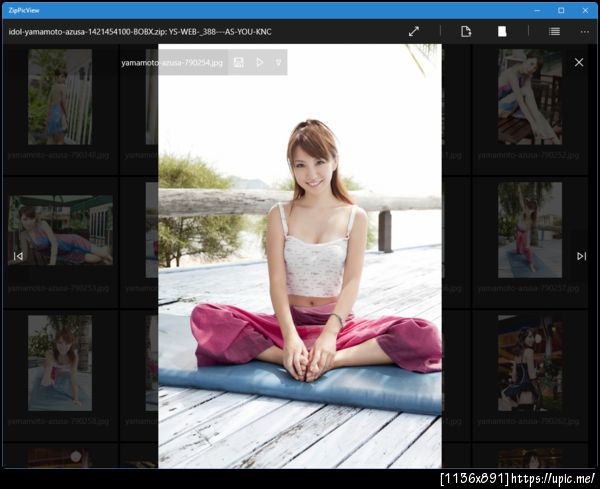Open the three-dots more options menu
600x489 pixels.
585,32
